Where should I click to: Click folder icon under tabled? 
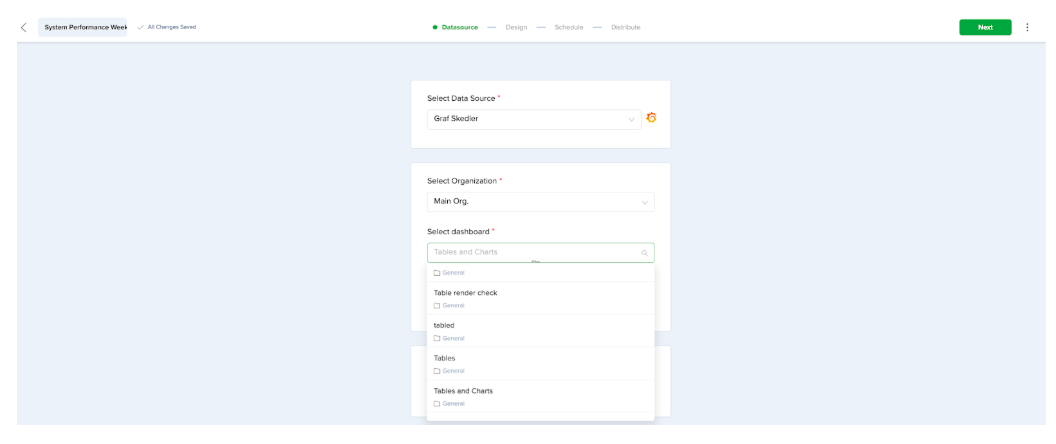(437, 339)
